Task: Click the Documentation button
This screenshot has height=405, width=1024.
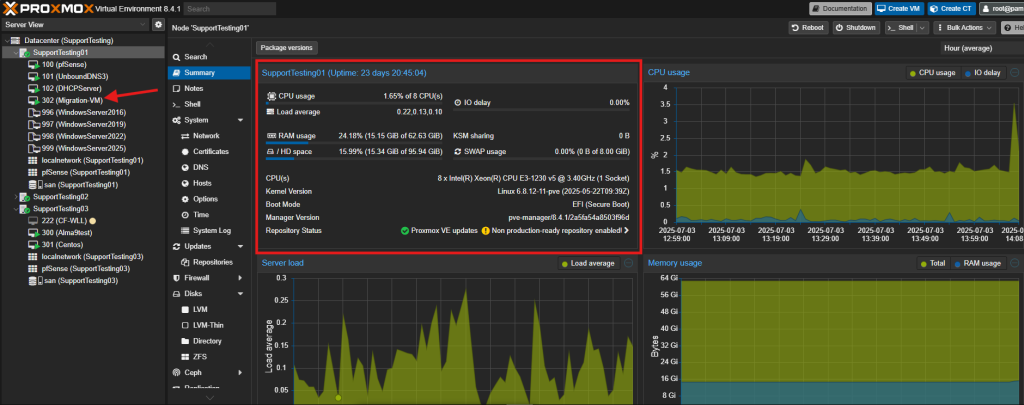Action: (840, 8)
